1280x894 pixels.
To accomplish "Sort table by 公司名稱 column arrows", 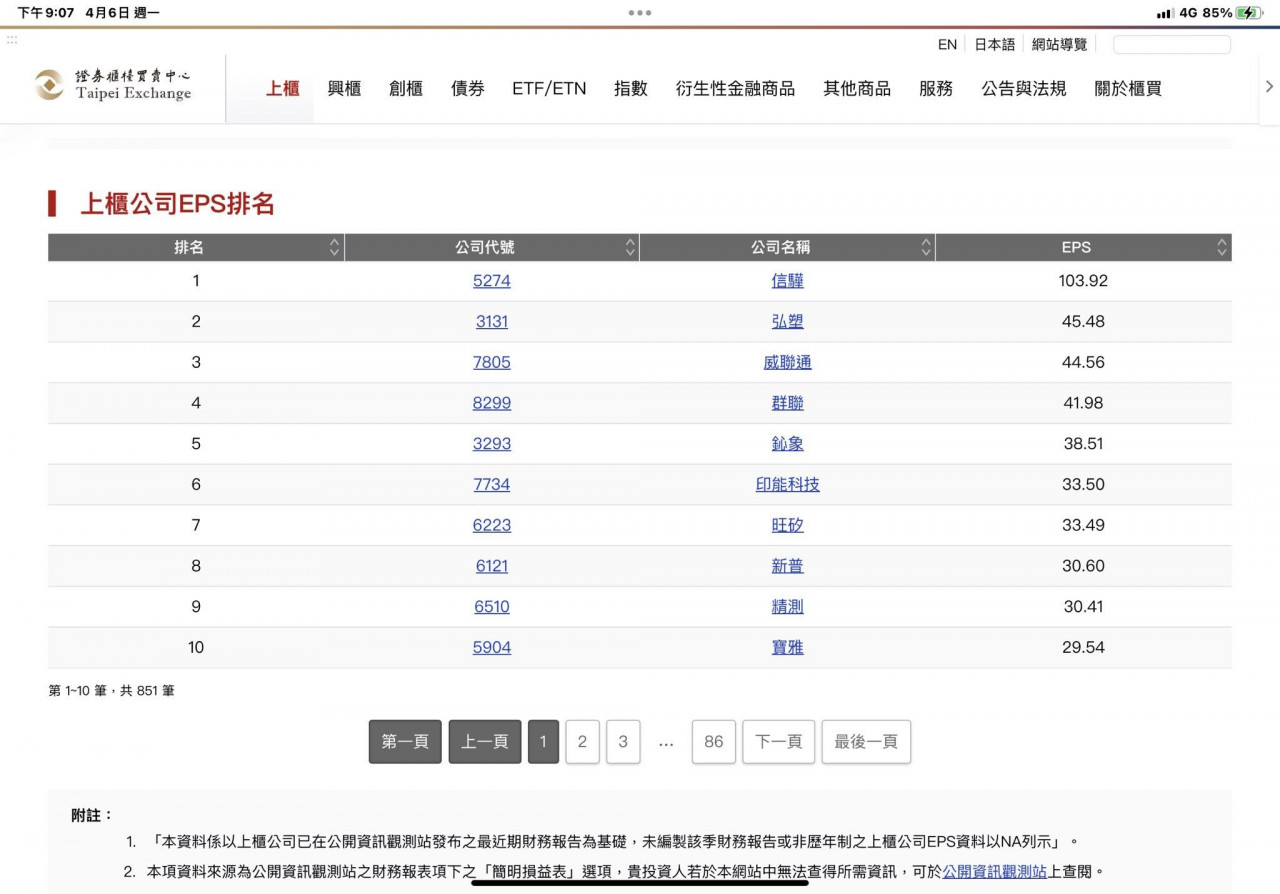I will (926, 247).
